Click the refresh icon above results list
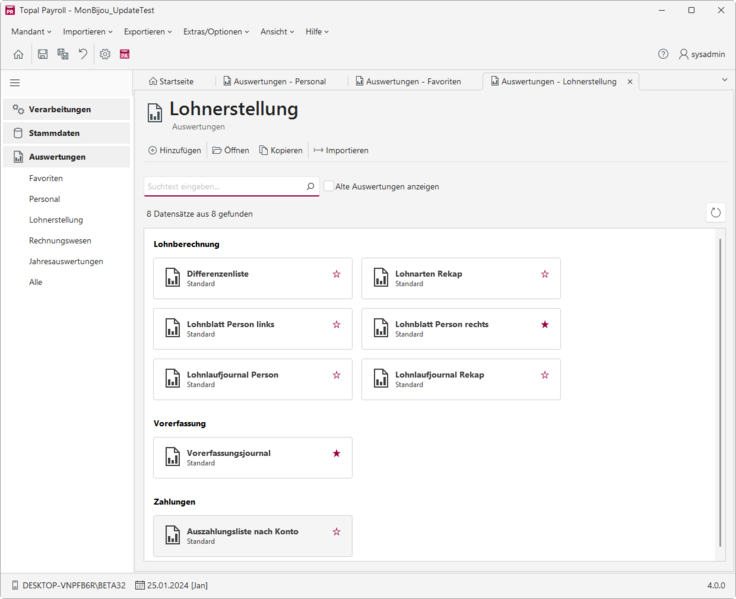 point(715,213)
